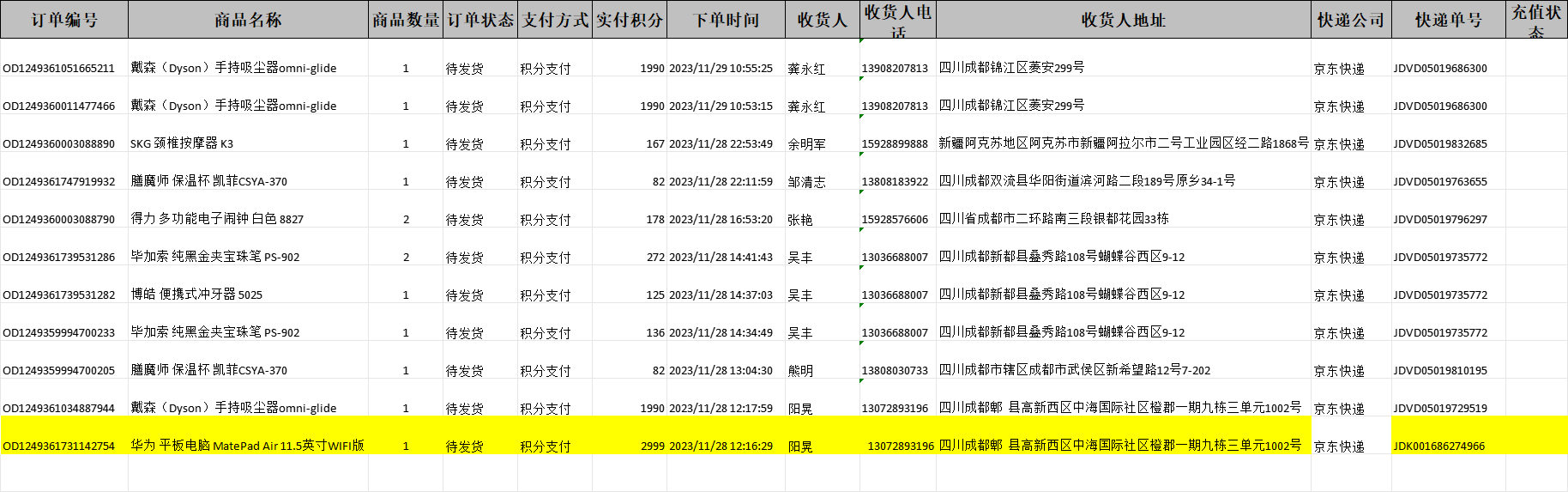Click order number OD1249359994700205
Screen dimensions: 1568x492
[x=58, y=371]
